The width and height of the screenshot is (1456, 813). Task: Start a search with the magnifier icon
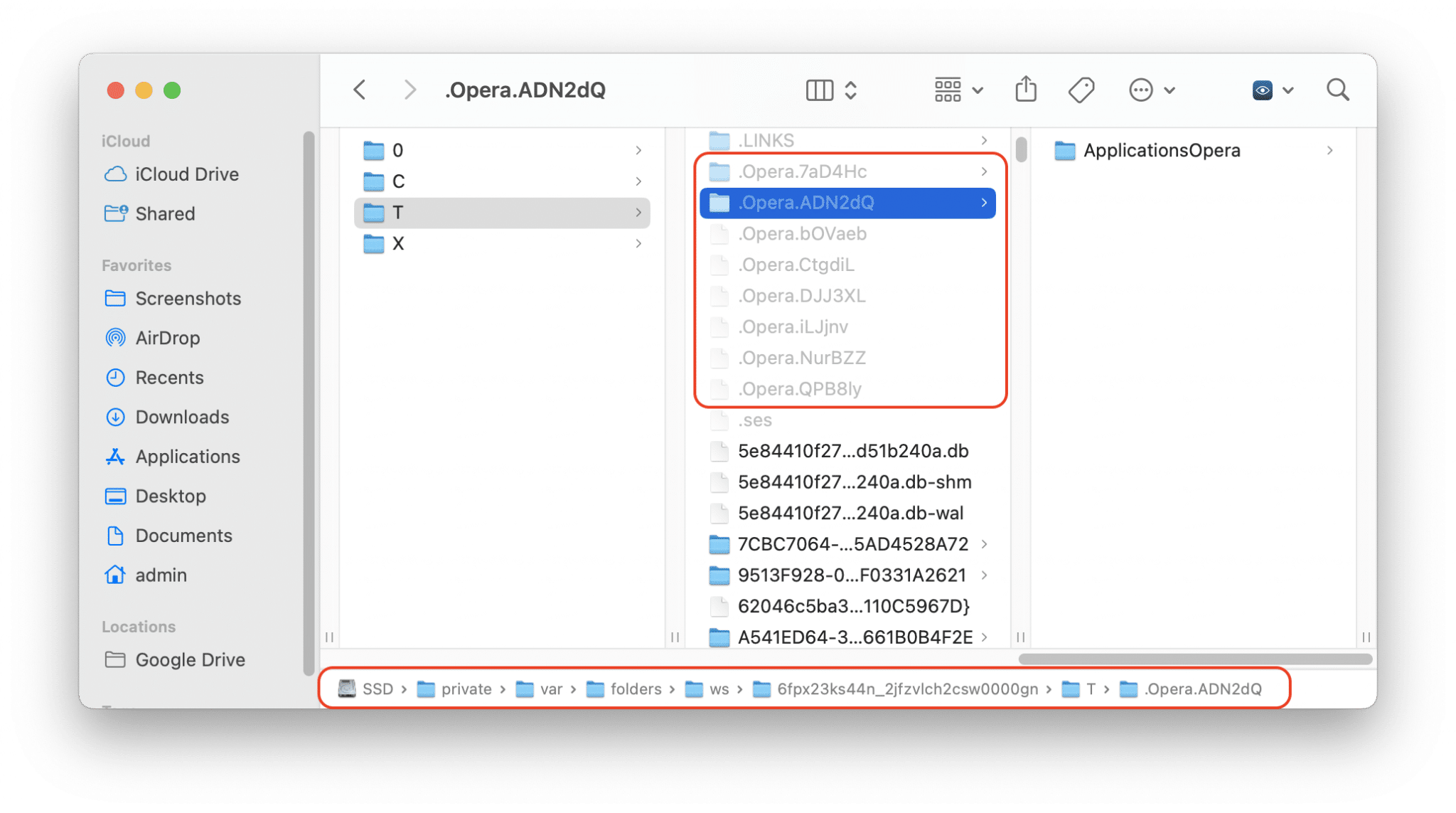pos(1337,90)
